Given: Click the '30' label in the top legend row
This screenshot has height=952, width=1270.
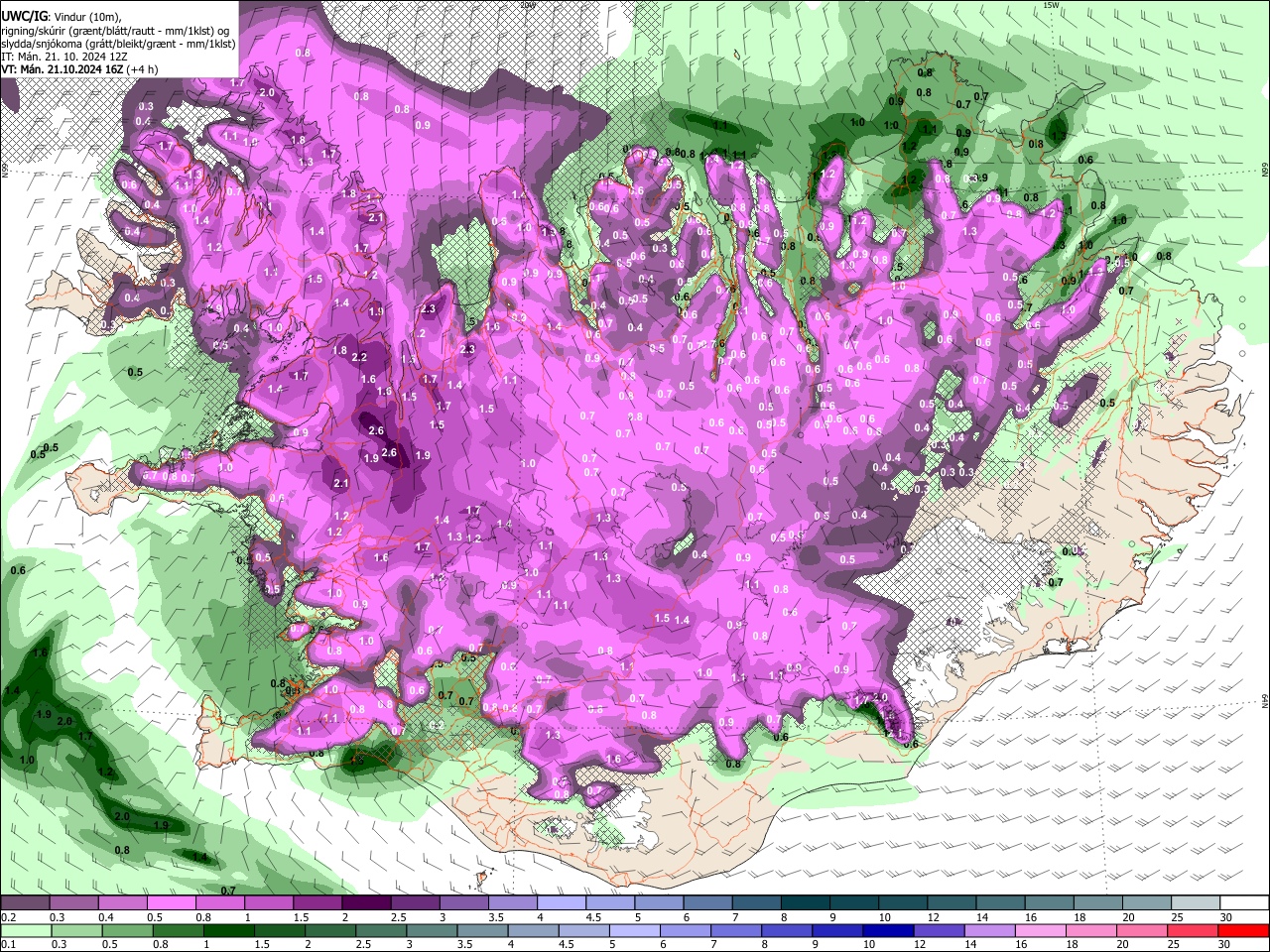Looking at the screenshot, I should pyautogui.click(x=1226, y=917).
